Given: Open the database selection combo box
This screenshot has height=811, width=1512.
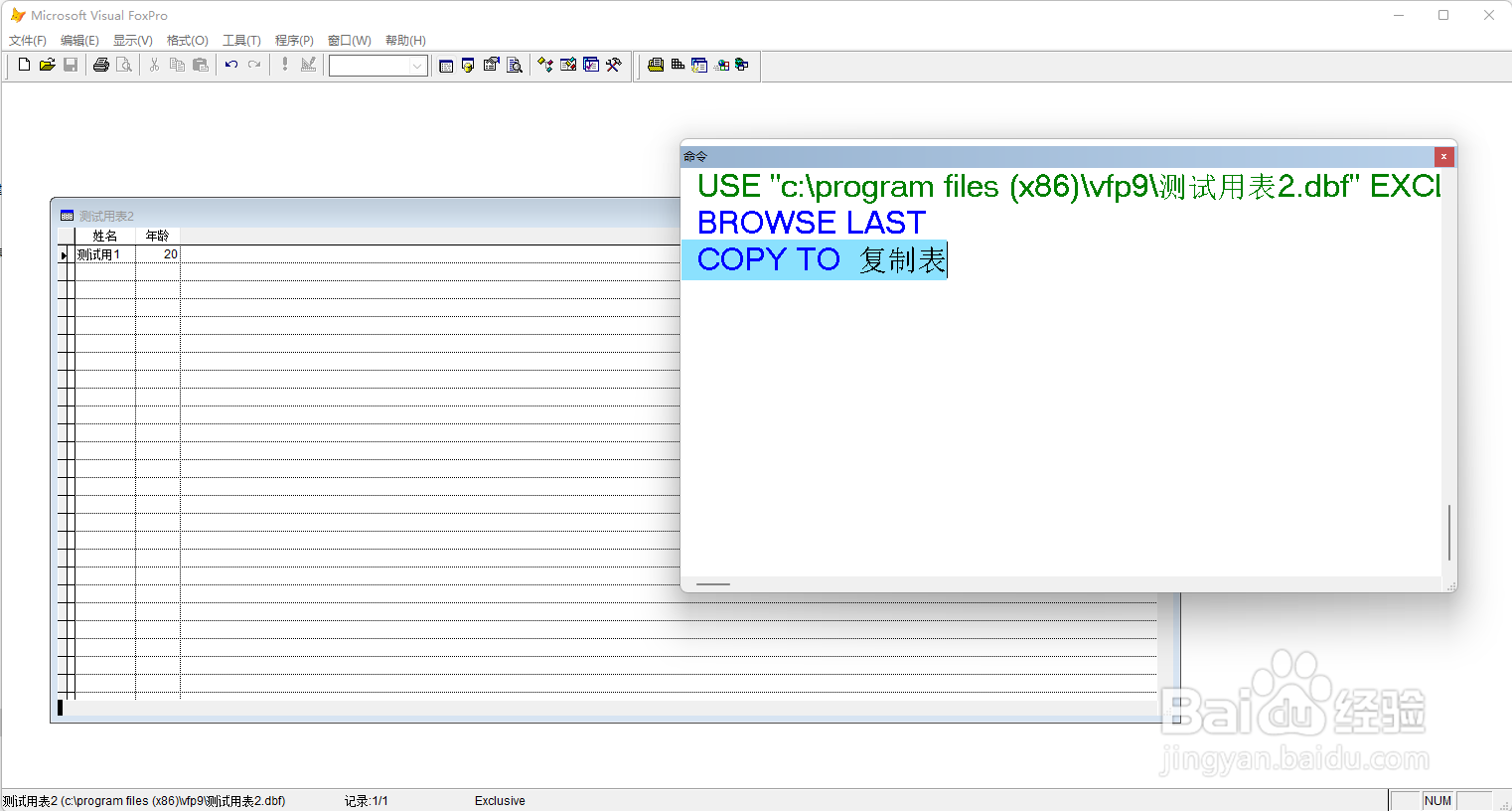Looking at the screenshot, I should click(378, 66).
